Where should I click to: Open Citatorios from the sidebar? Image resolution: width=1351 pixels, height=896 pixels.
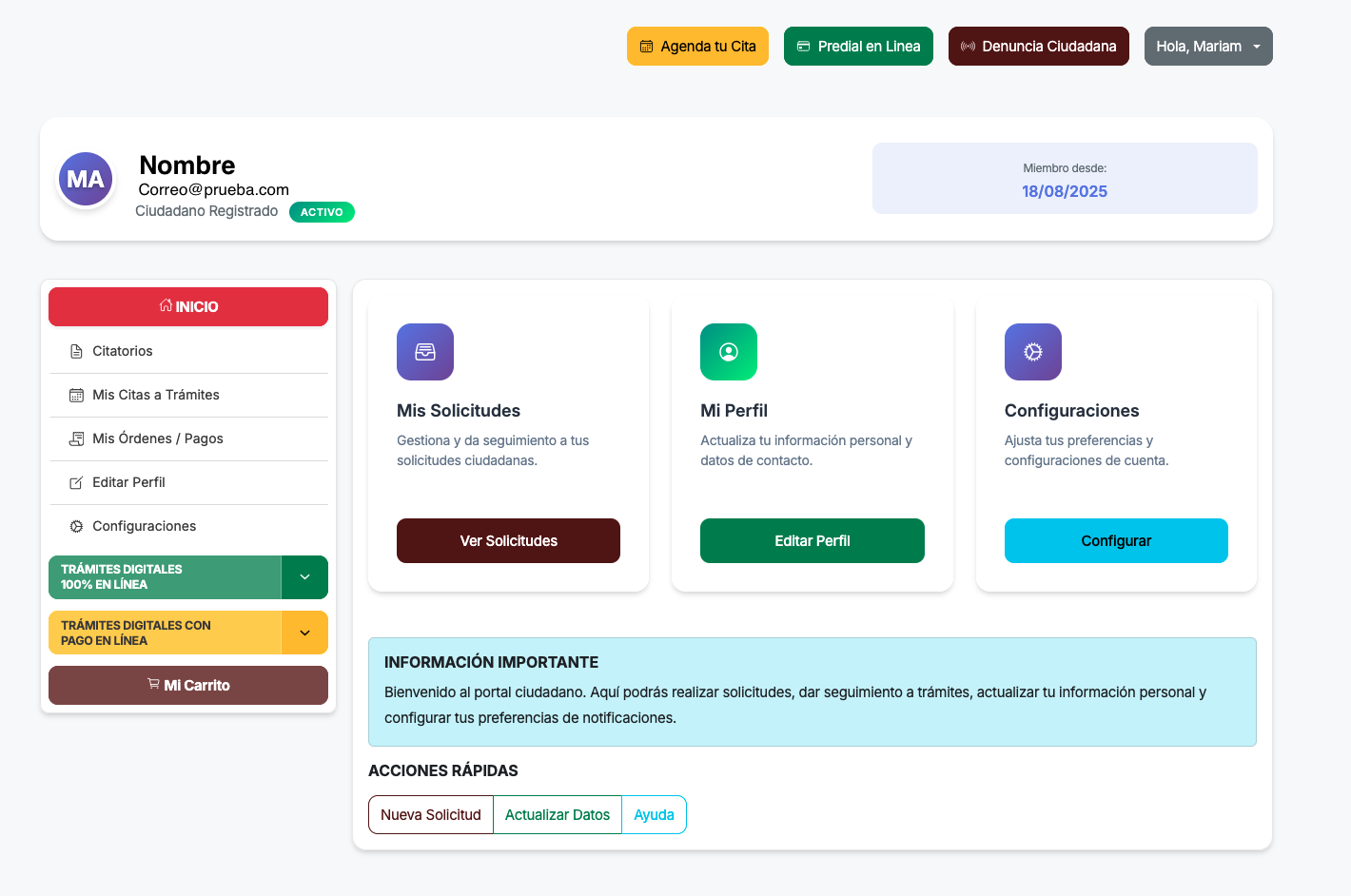point(188,351)
